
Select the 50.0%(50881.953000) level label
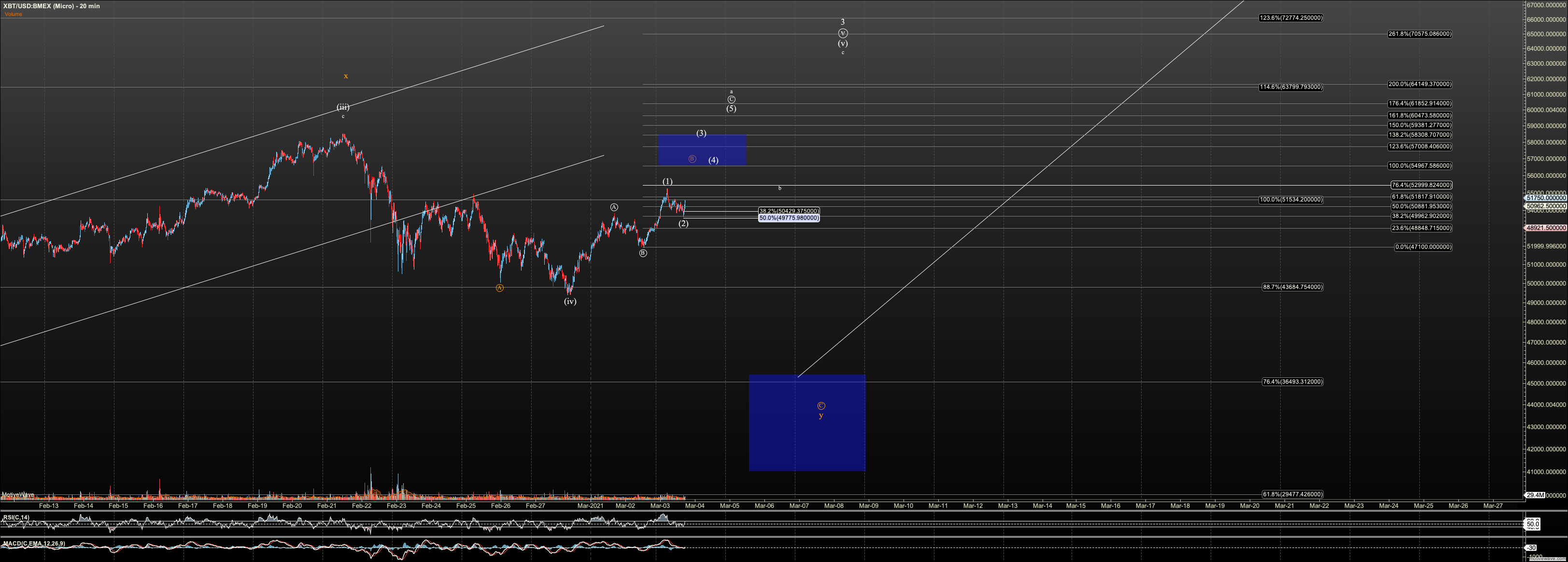pyautogui.click(x=1421, y=206)
